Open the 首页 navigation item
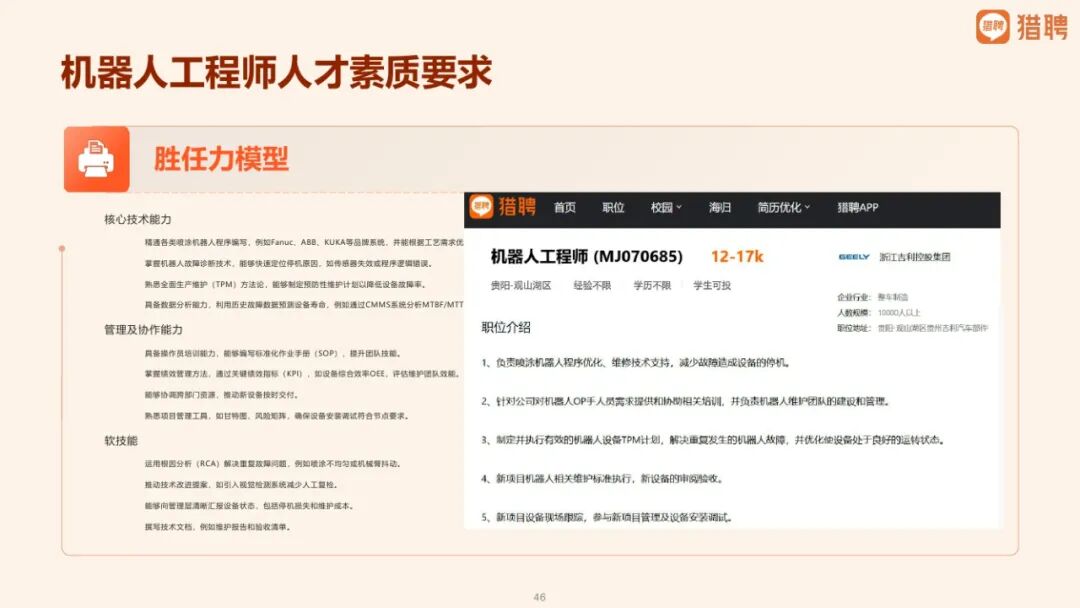Image resolution: width=1080 pixels, height=608 pixels. [x=565, y=207]
